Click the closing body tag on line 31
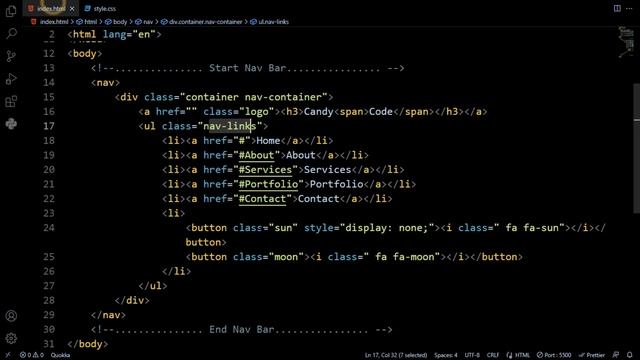Viewport: 640px width, 360px height. (88, 344)
